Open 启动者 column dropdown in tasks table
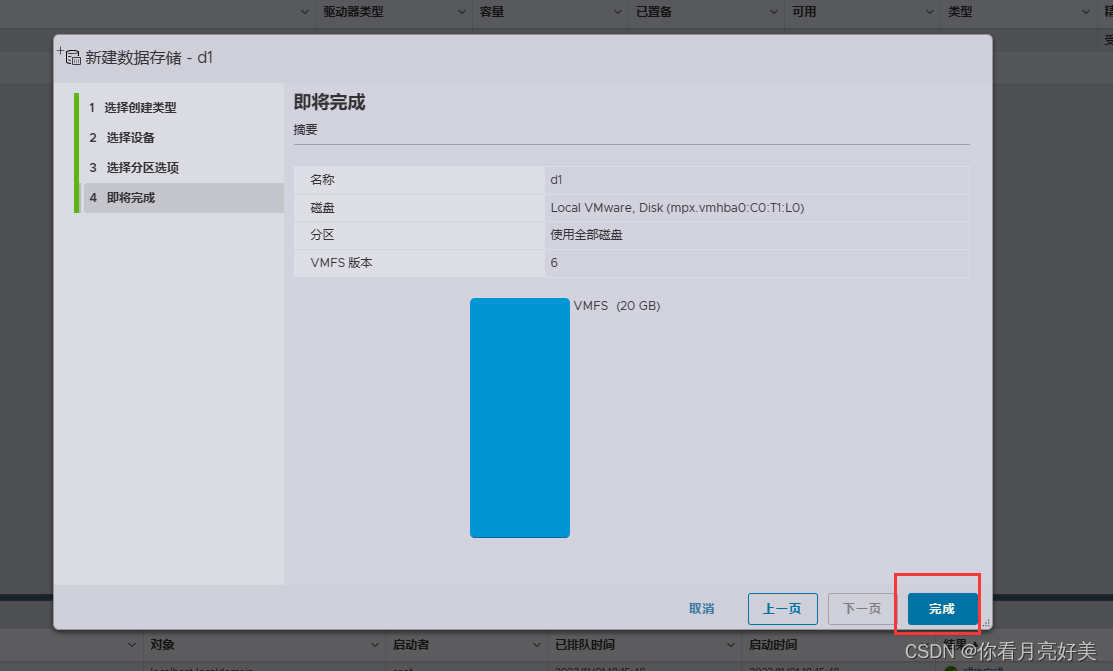1113x671 pixels. 537,645
